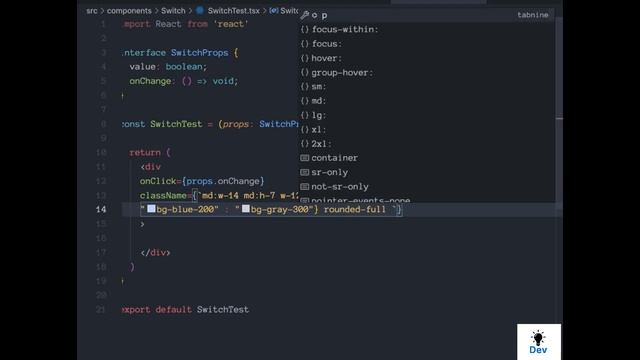Open the components breadcrumb
This screenshot has width=640, height=360.
(129, 11)
